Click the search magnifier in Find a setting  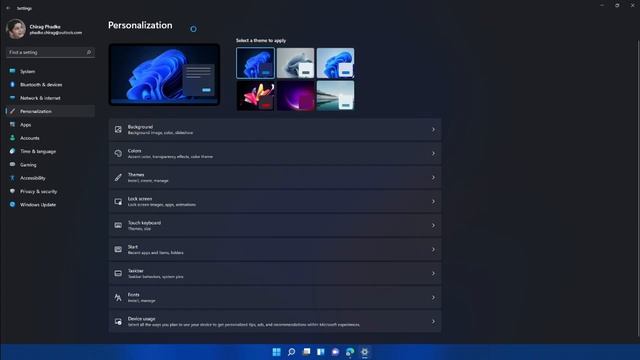point(89,52)
